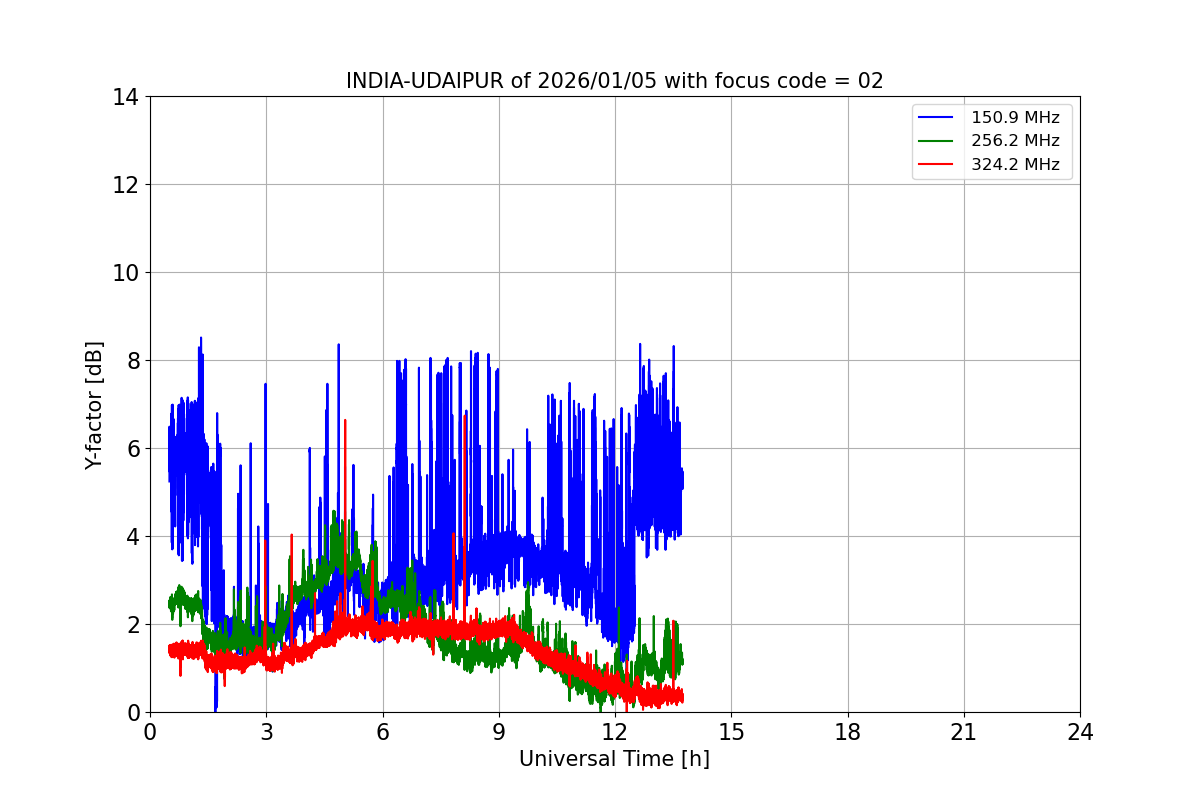Select the 256.2 MHz legend label

click(1015, 141)
